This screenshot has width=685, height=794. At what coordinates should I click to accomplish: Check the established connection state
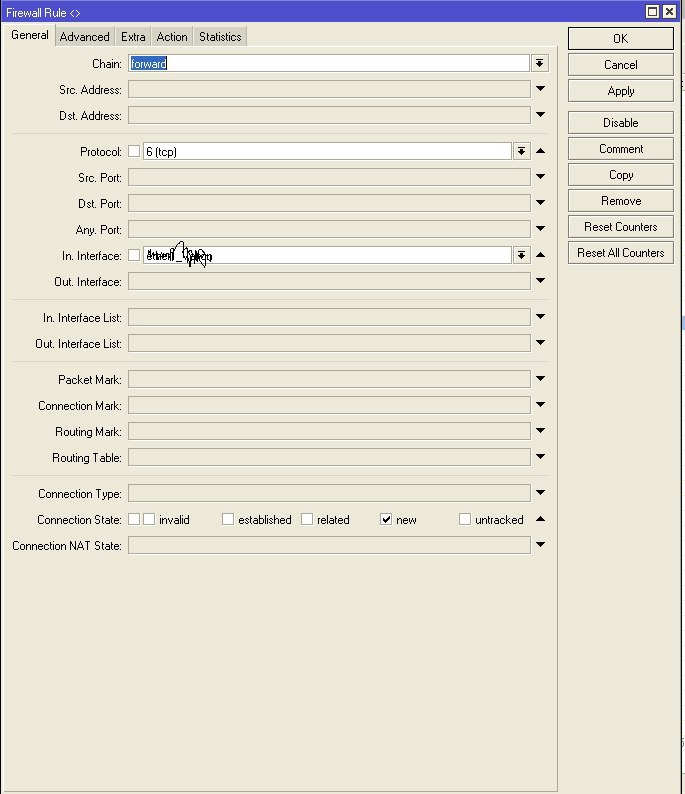point(228,519)
